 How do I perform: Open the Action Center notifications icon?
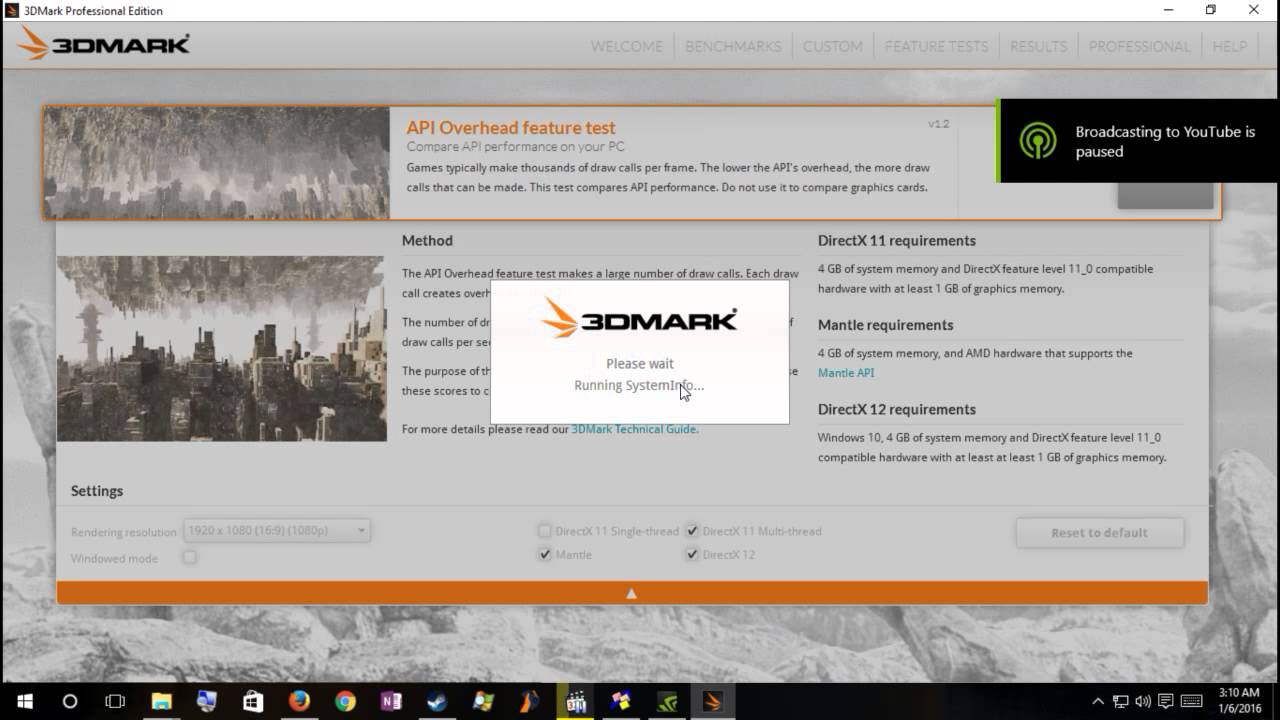click(x=1166, y=701)
